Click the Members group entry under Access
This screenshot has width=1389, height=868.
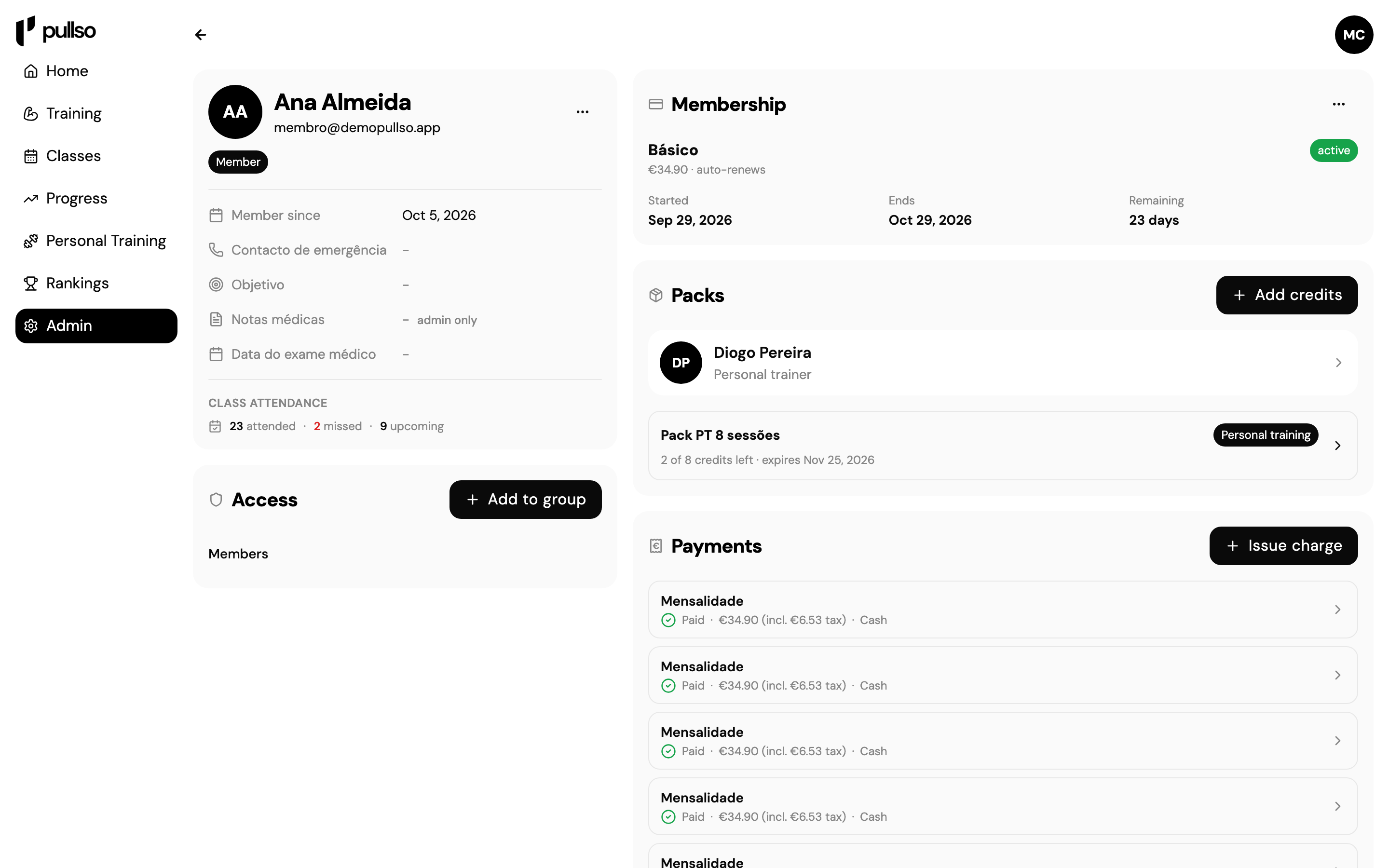tap(238, 554)
